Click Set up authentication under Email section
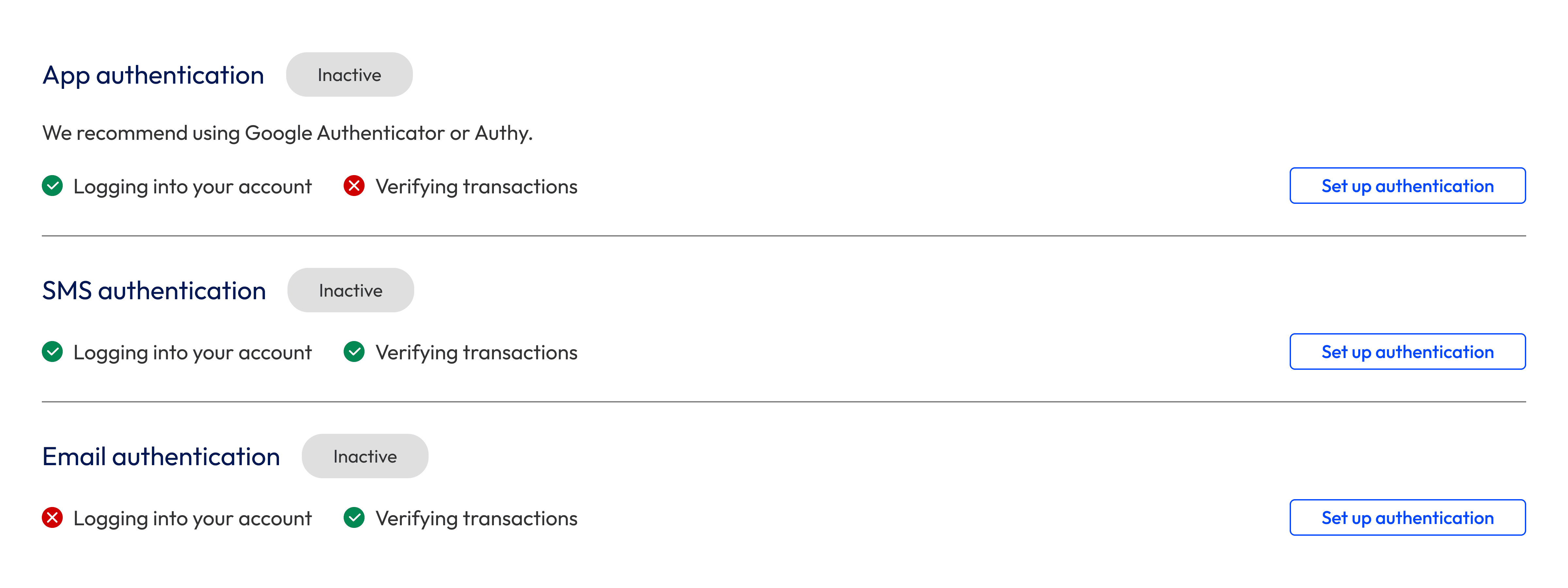1568x588 pixels. click(x=1407, y=517)
